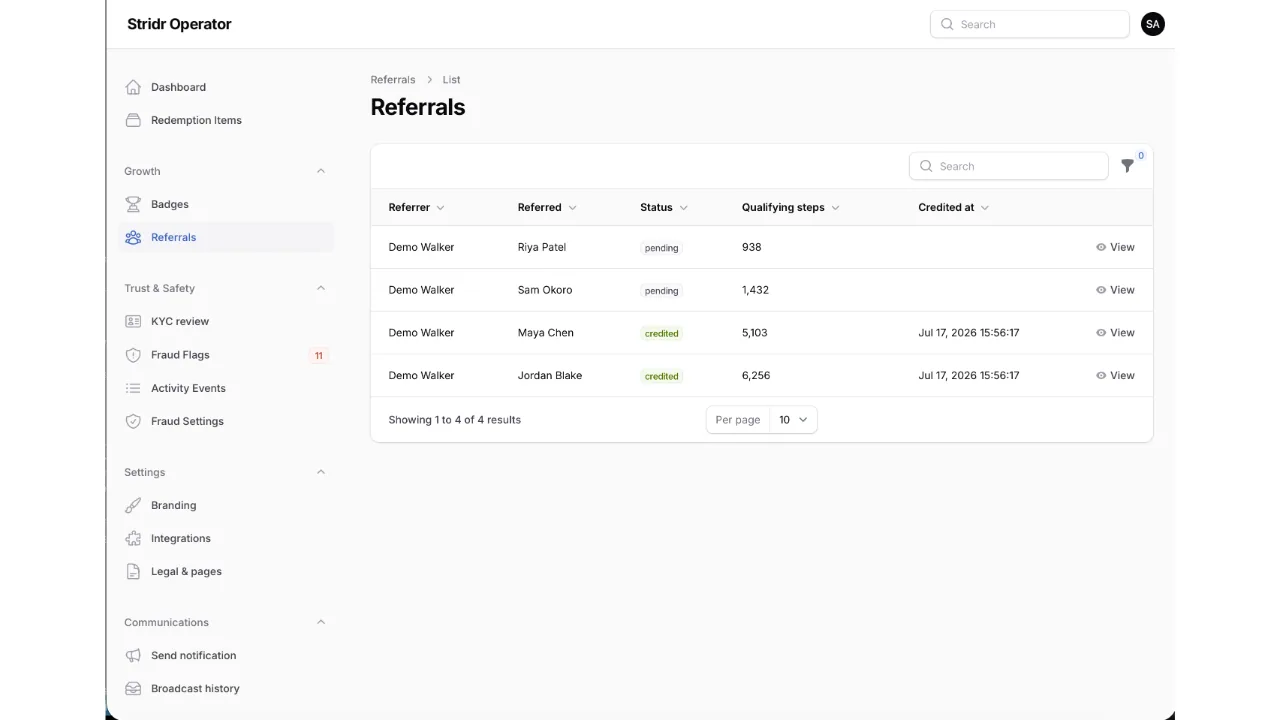Image resolution: width=1280 pixels, height=720 pixels.
Task: Select the Referrals people icon
Action: [133, 237]
